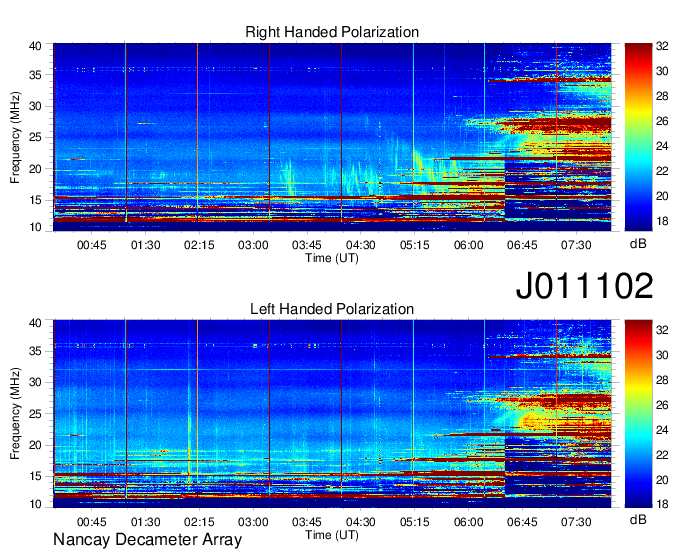Image resolution: width=680 pixels, height=552 pixels.
Task: Click the 10 MHz tick on bottom plot
Action: (35, 504)
